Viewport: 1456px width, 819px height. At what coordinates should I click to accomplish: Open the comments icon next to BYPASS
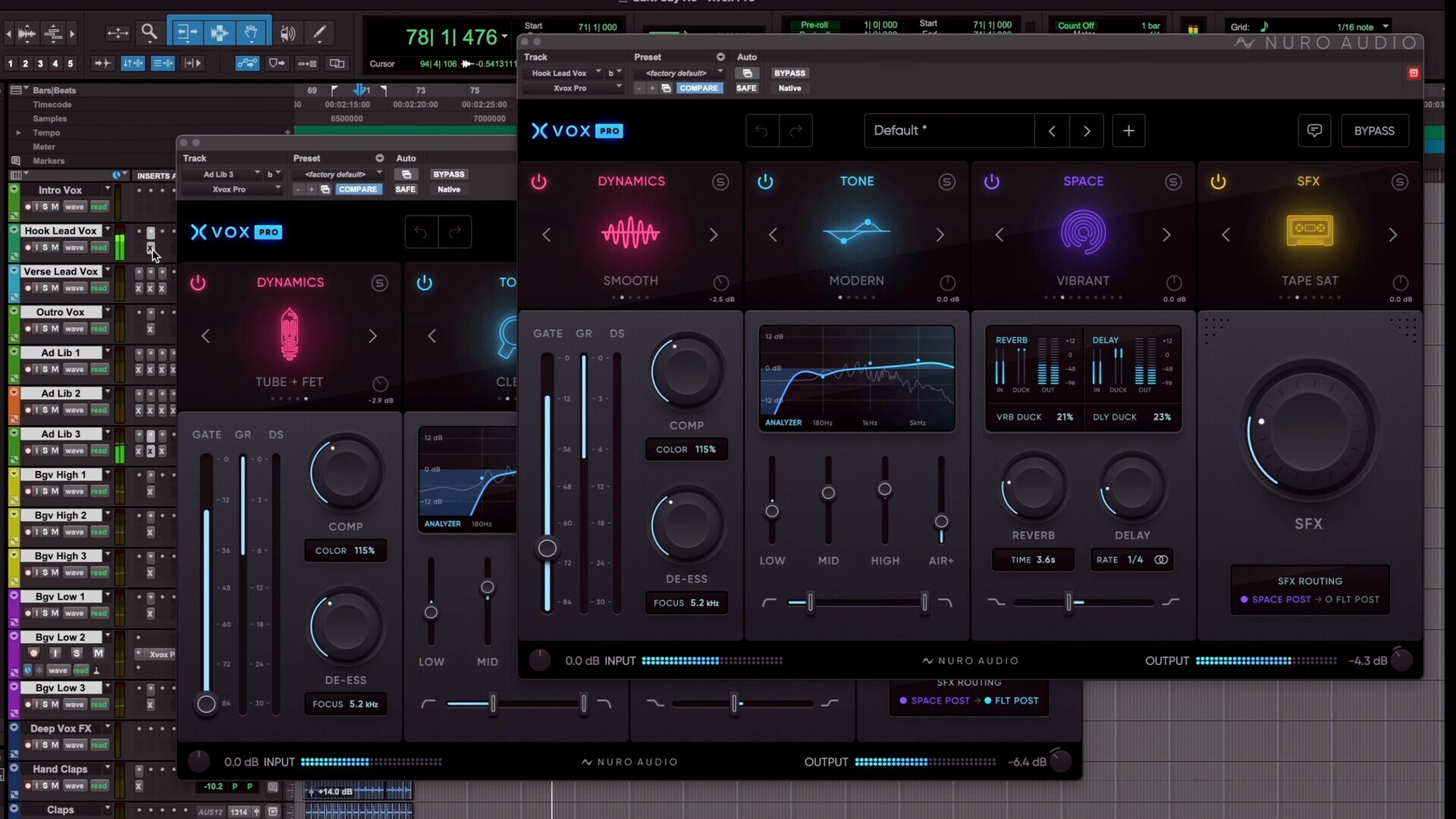1314,130
